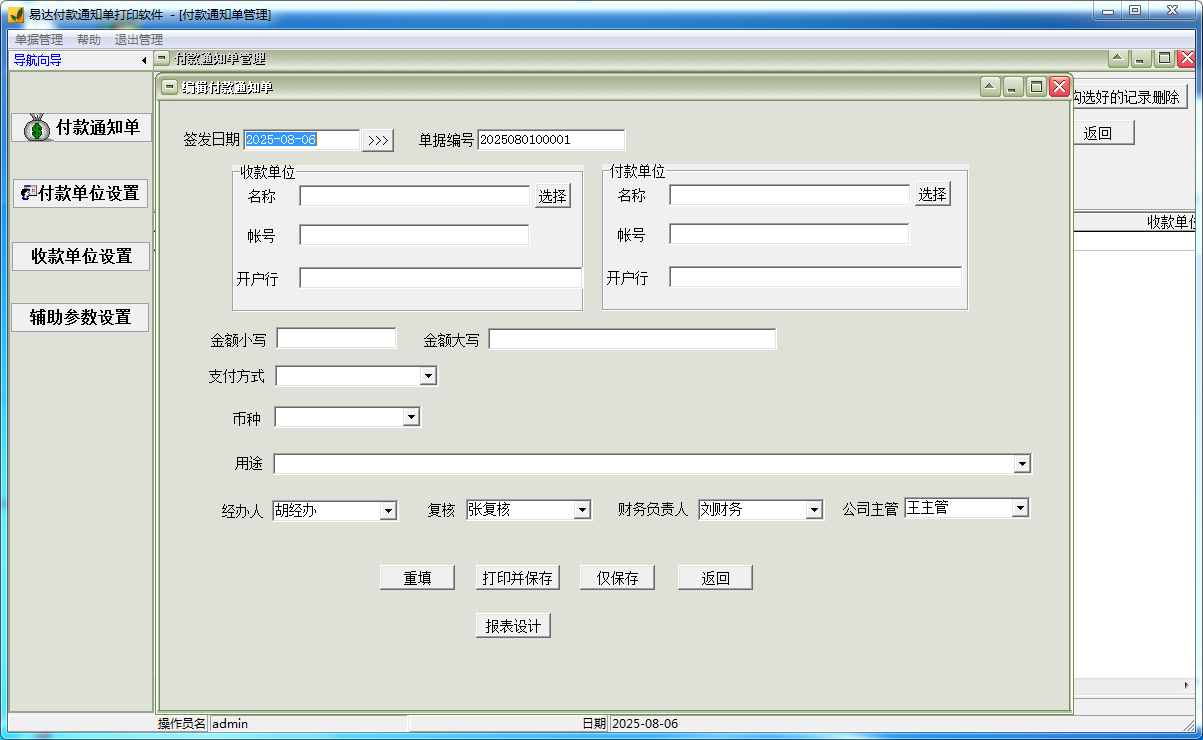This screenshot has width=1203, height=740.
Task: Click the >>> date picker beside 签发日期
Action: coord(378,140)
